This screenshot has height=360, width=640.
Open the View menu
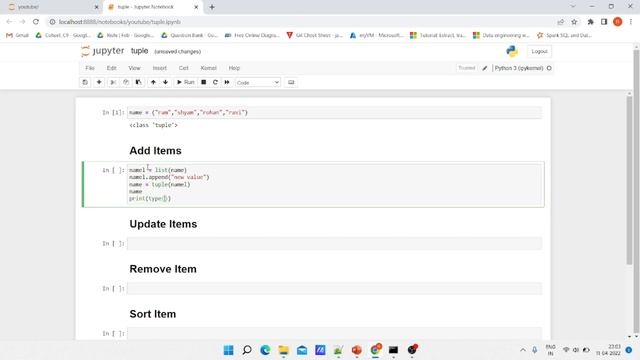coord(134,68)
